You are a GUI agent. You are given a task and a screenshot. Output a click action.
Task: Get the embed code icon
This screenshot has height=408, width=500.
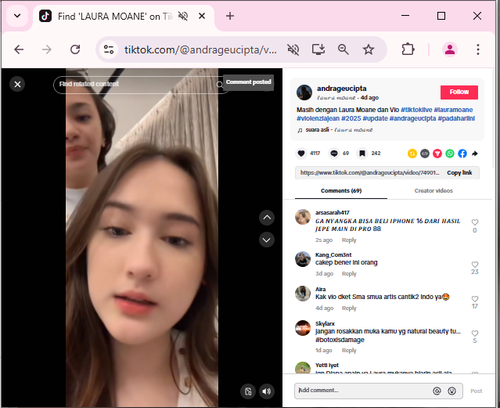click(425, 153)
